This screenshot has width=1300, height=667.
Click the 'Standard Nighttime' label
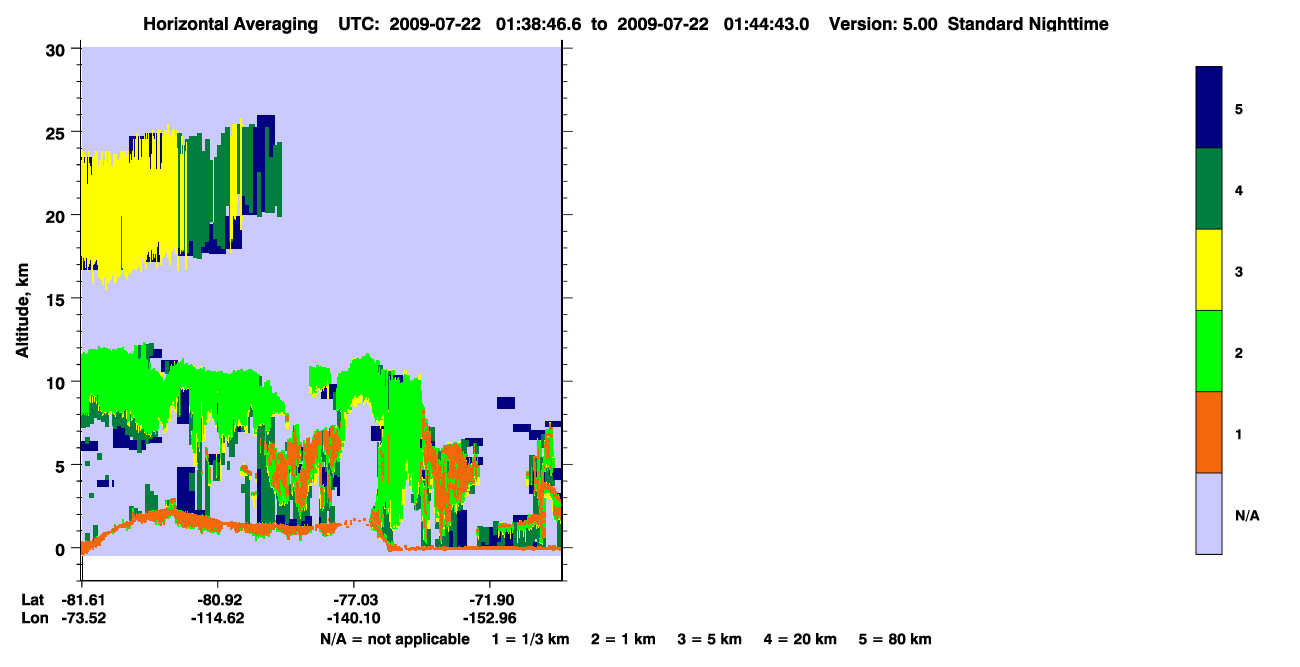click(1029, 24)
